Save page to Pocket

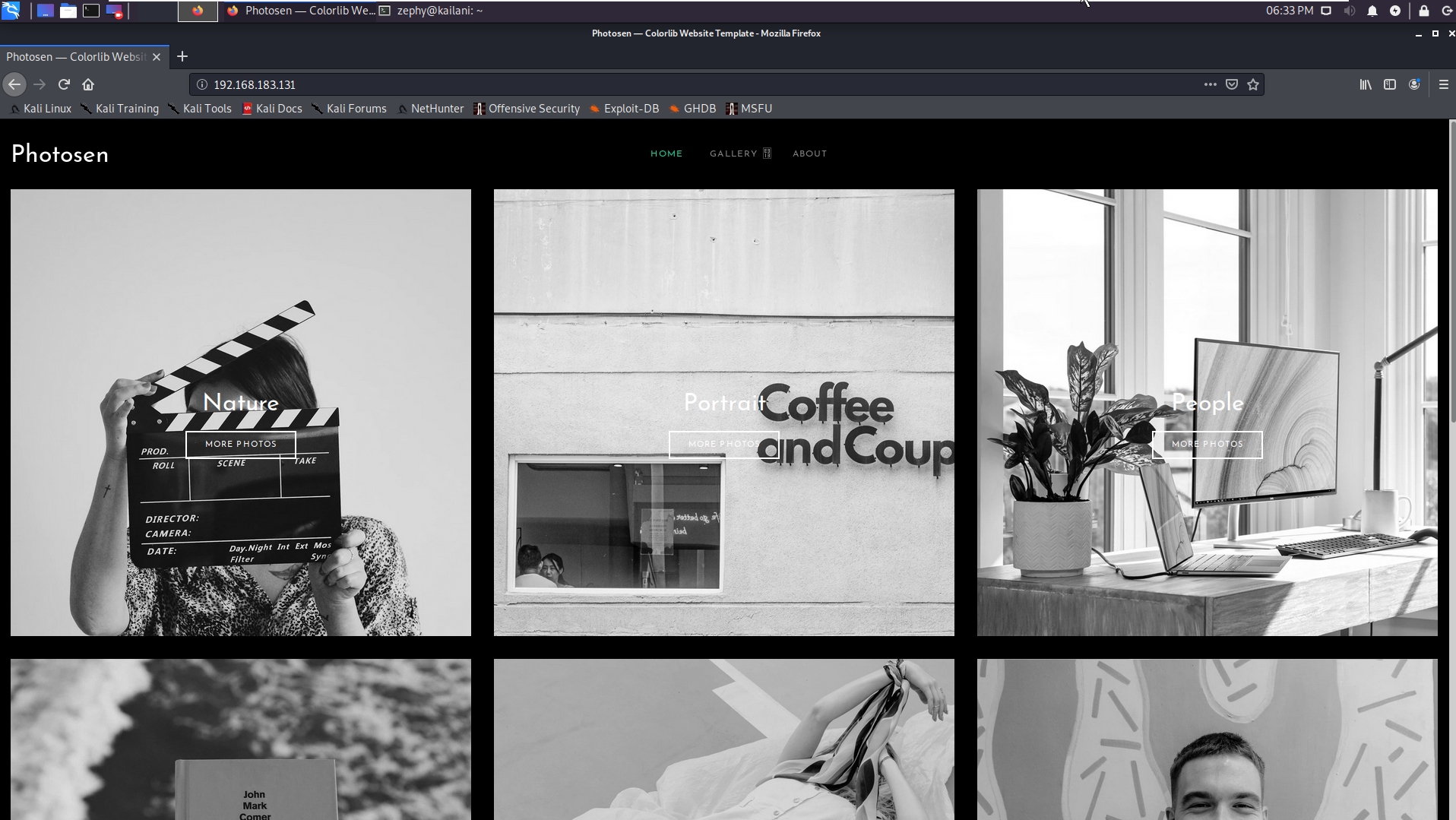(x=1232, y=84)
